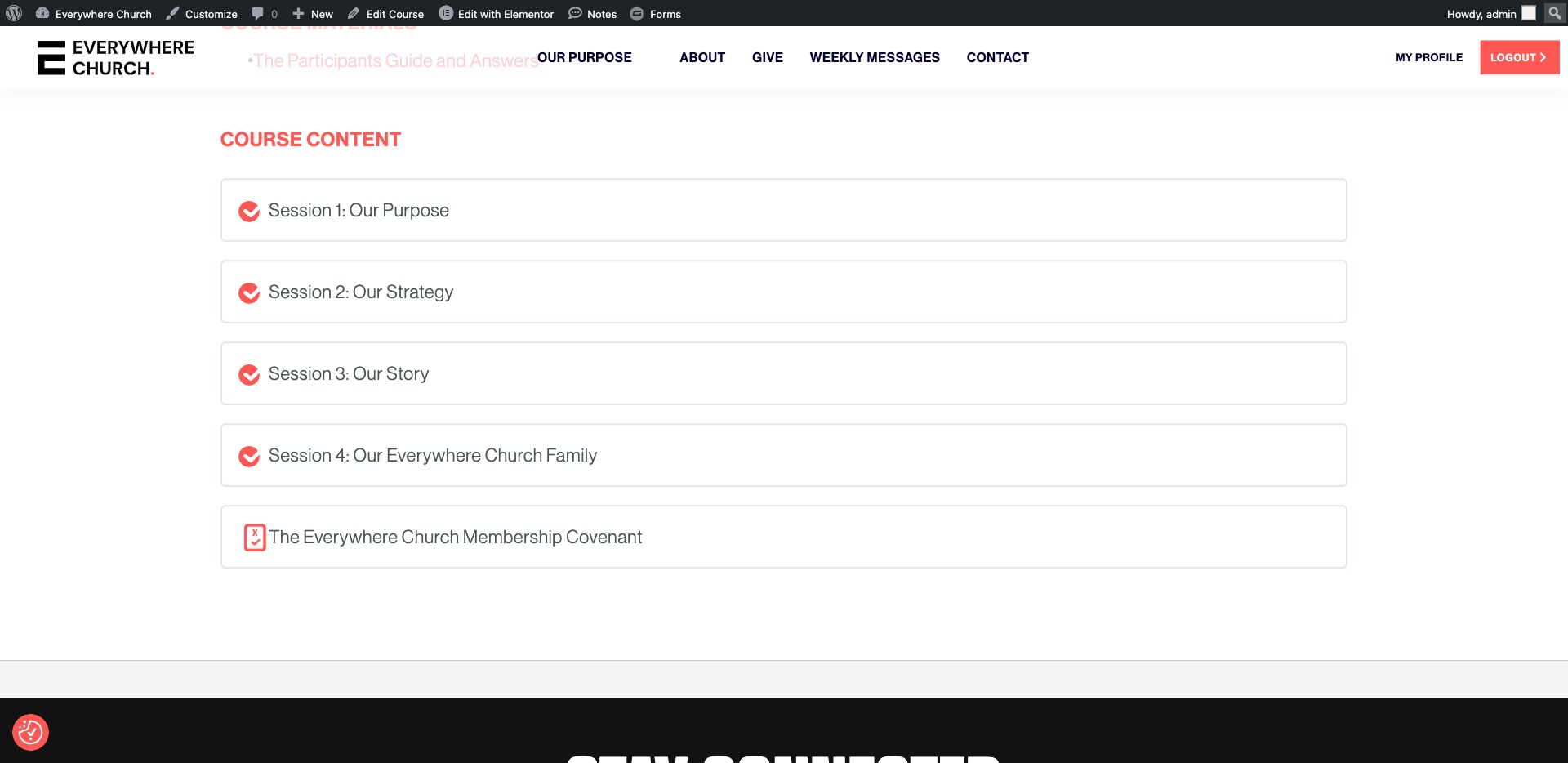
Task: Select Edit Course in admin bar
Action: pyautogui.click(x=385, y=14)
